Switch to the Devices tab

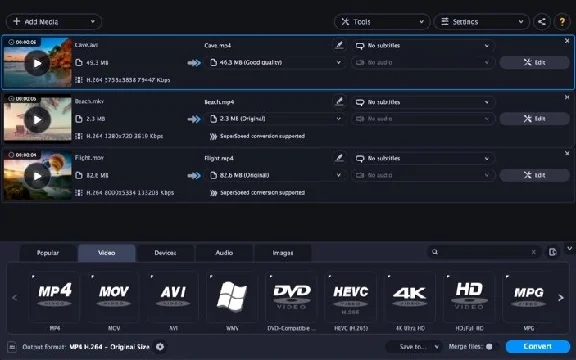[165, 253]
